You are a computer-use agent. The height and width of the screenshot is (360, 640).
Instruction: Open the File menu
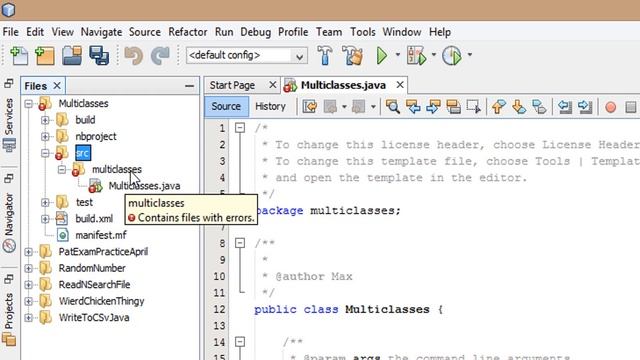[10, 32]
